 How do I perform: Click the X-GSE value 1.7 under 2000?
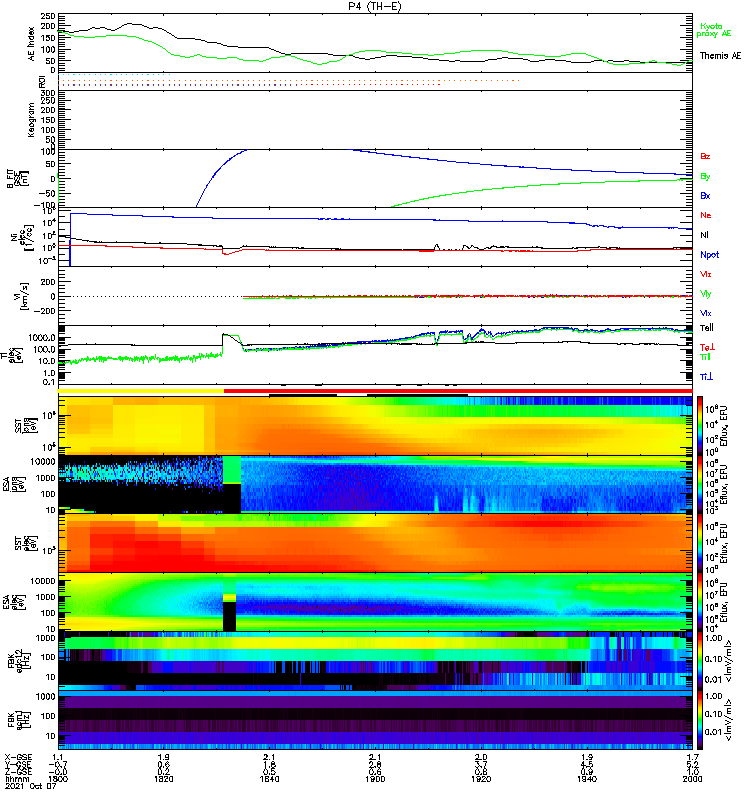coord(692,758)
